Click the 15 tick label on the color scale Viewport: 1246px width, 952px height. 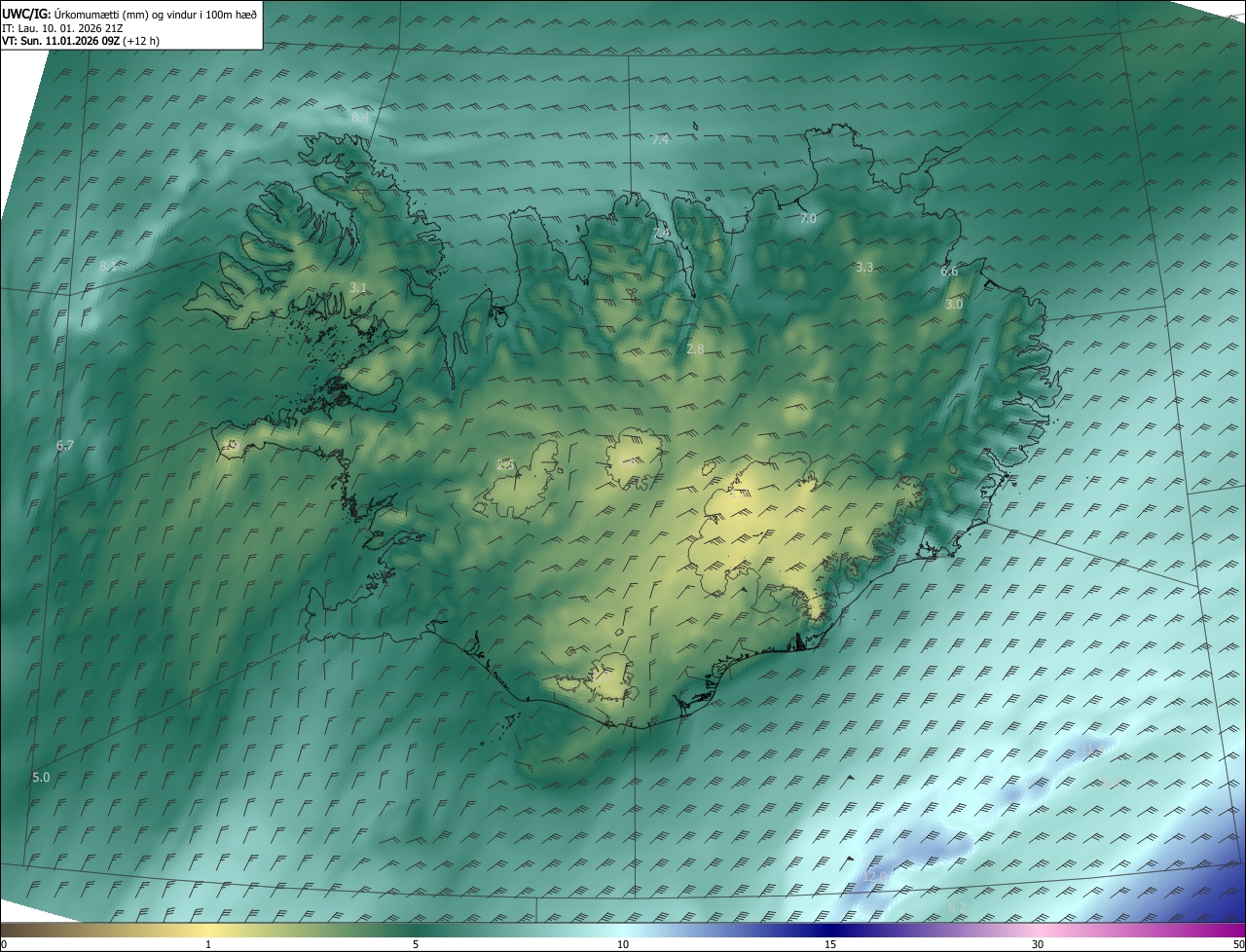coord(830,944)
